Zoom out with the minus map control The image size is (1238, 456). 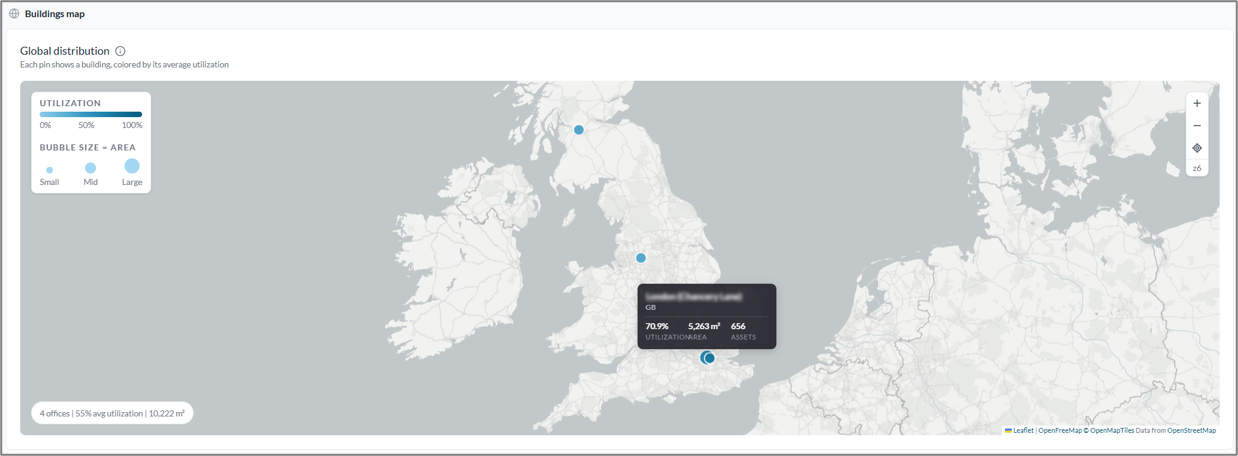click(x=1197, y=126)
